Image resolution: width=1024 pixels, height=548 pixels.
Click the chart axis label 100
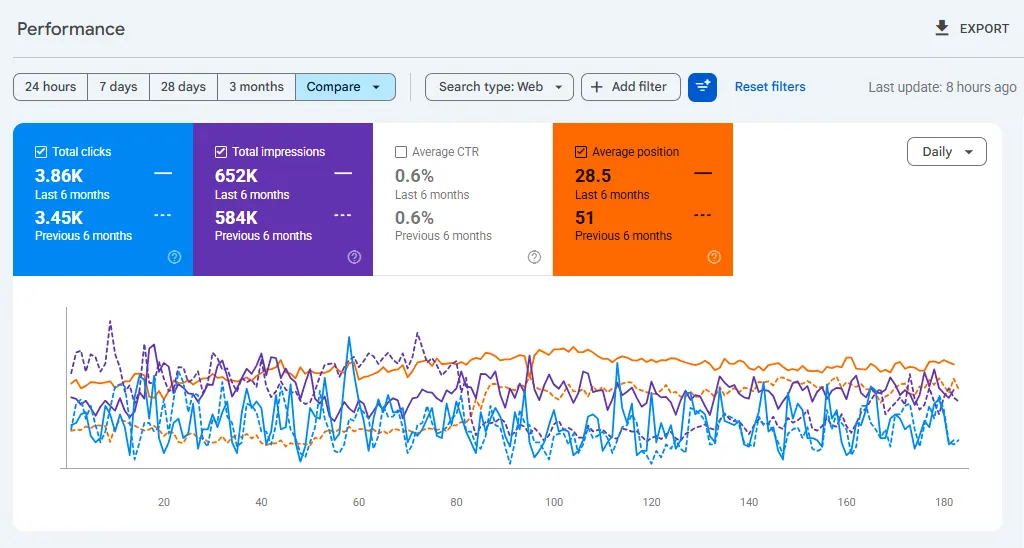tap(554, 502)
